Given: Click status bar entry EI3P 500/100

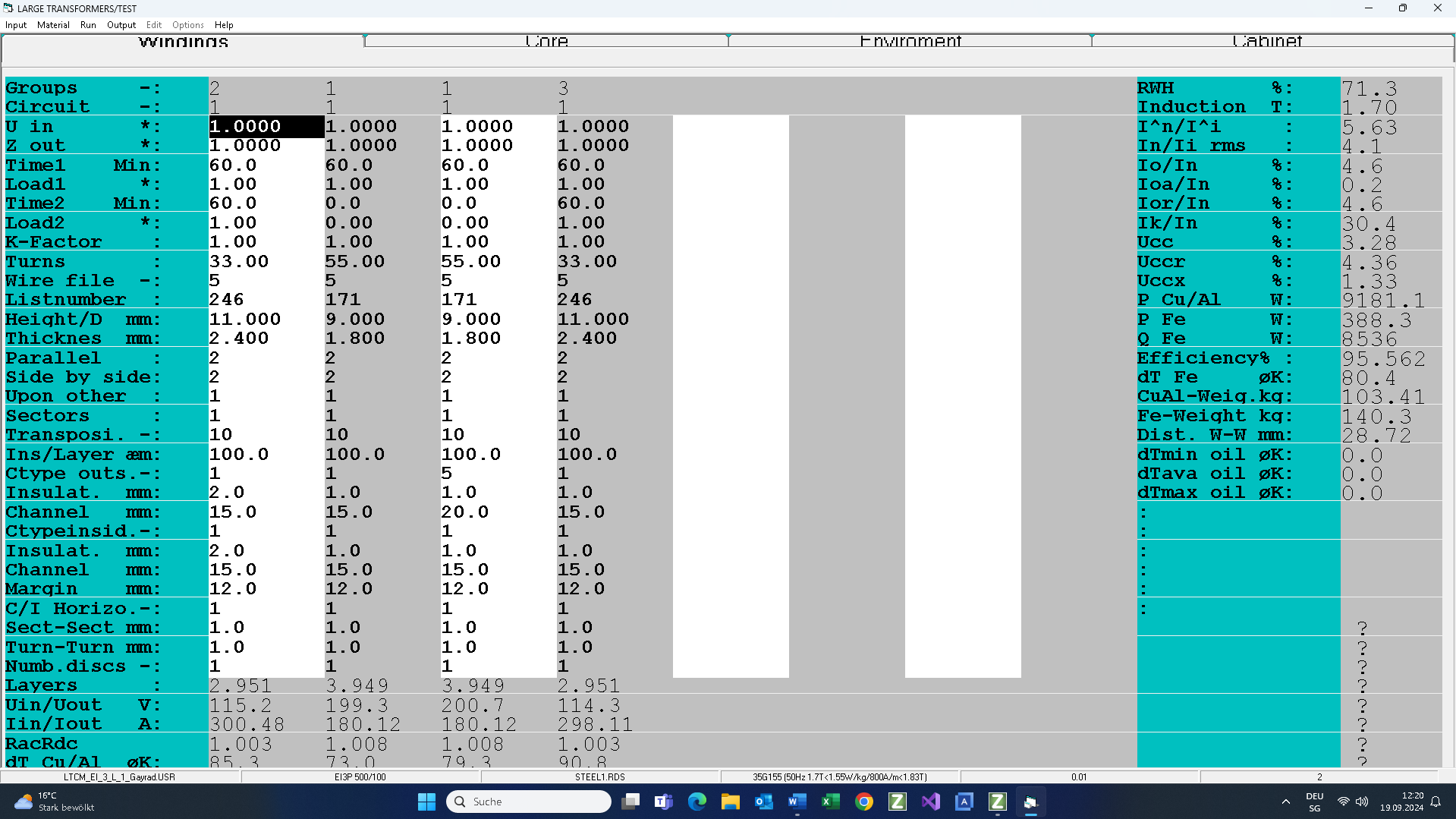Looking at the screenshot, I should (x=360, y=776).
